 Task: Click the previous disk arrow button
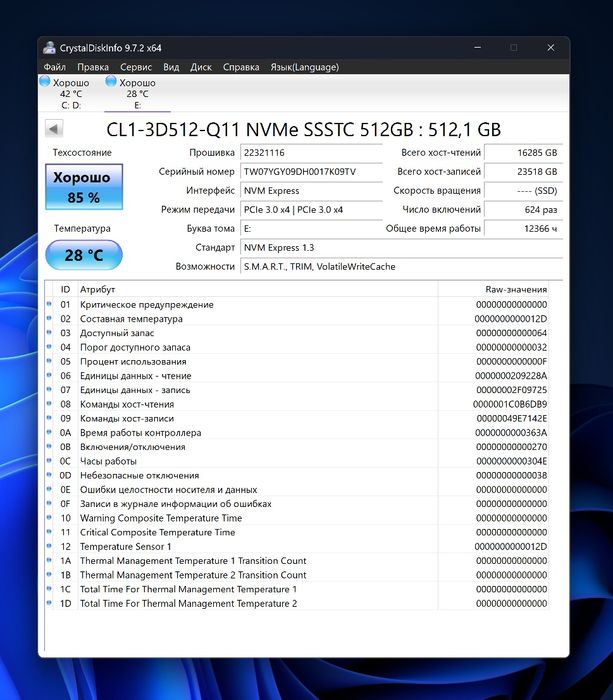coord(54,129)
